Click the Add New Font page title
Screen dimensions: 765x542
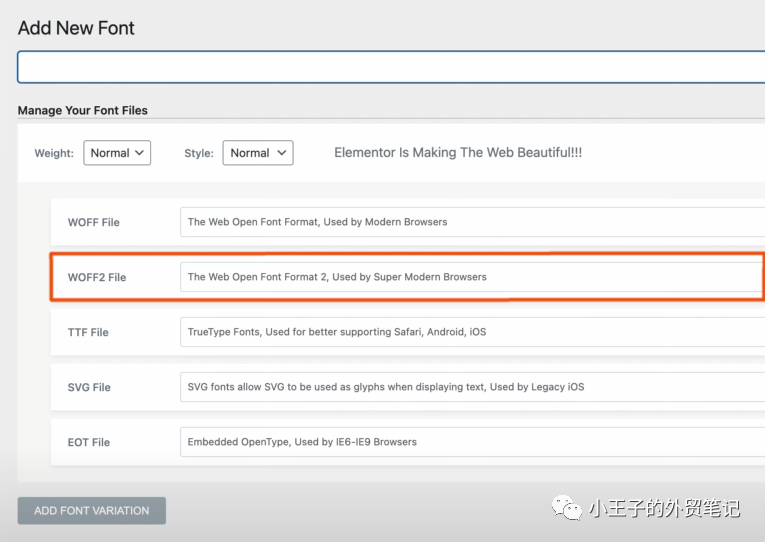coord(76,28)
